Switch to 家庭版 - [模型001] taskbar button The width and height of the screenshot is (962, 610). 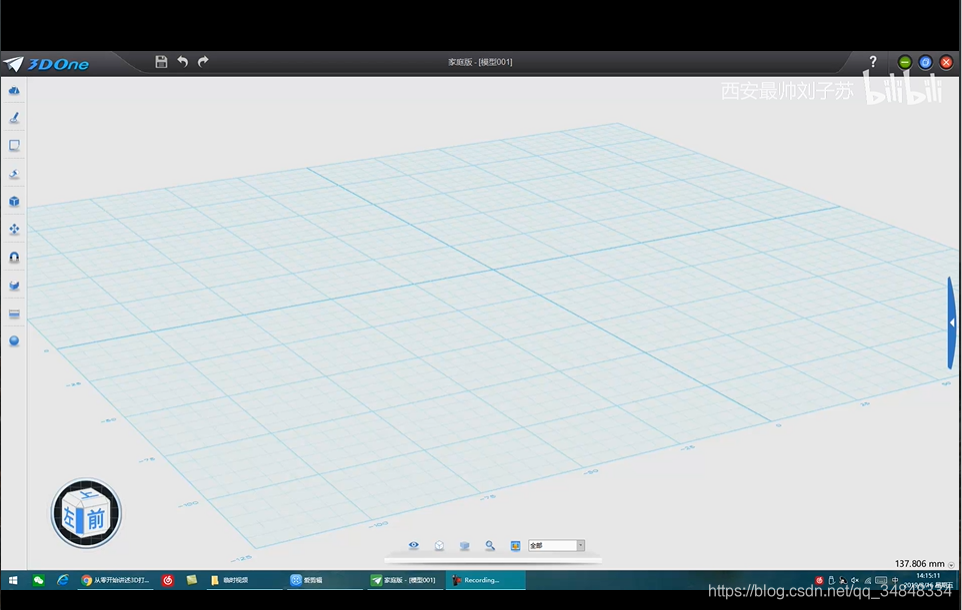[x=404, y=580]
